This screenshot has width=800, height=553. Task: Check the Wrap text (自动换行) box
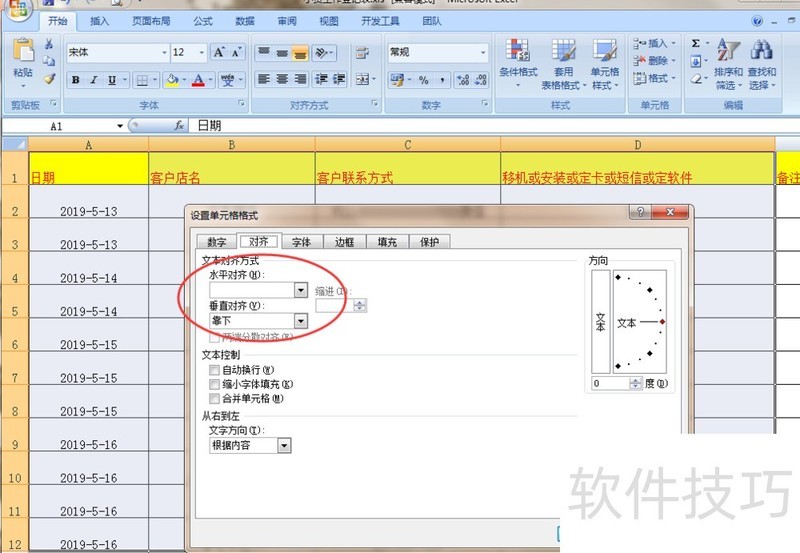pos(214,370)
